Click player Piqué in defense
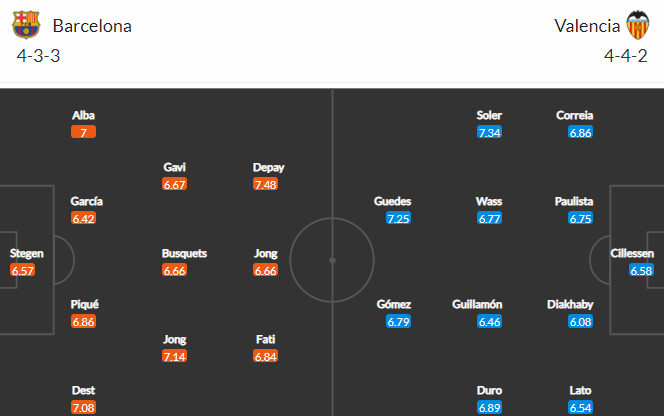Screen dimensions: 664x416 point(85,304)
